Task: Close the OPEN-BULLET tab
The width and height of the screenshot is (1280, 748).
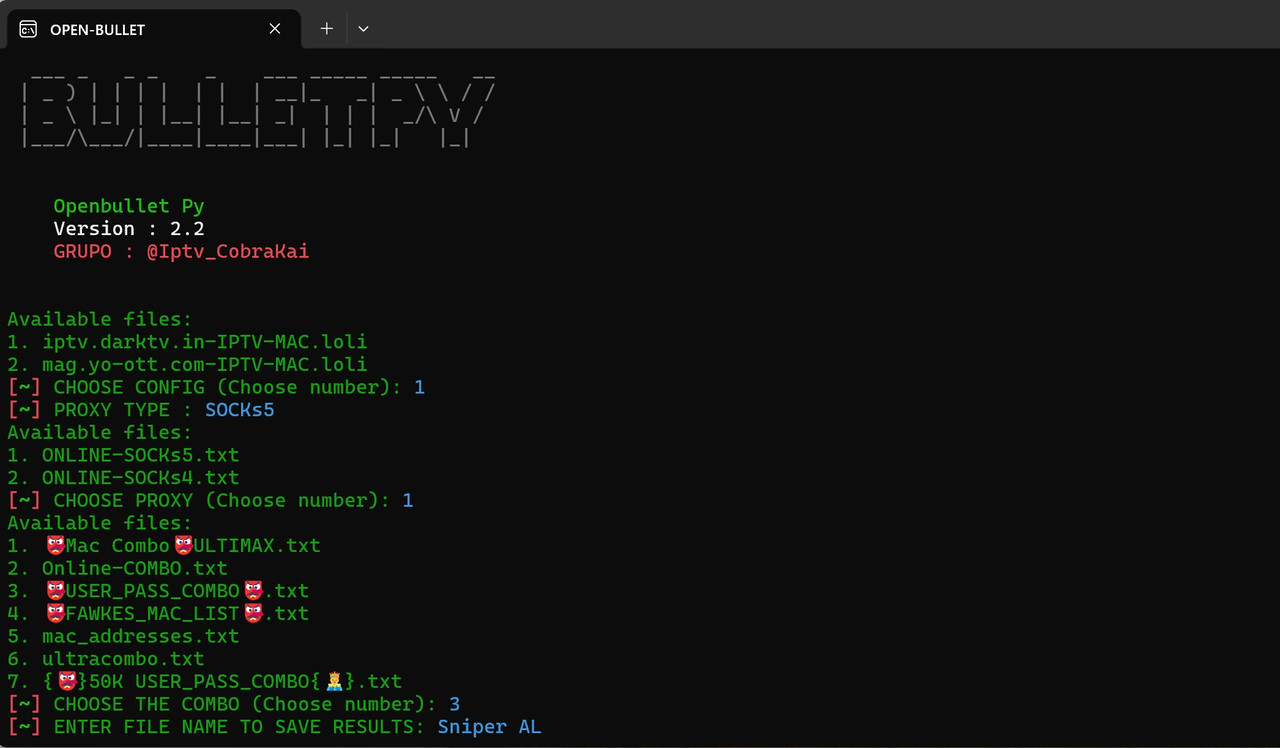Action: 275,29
